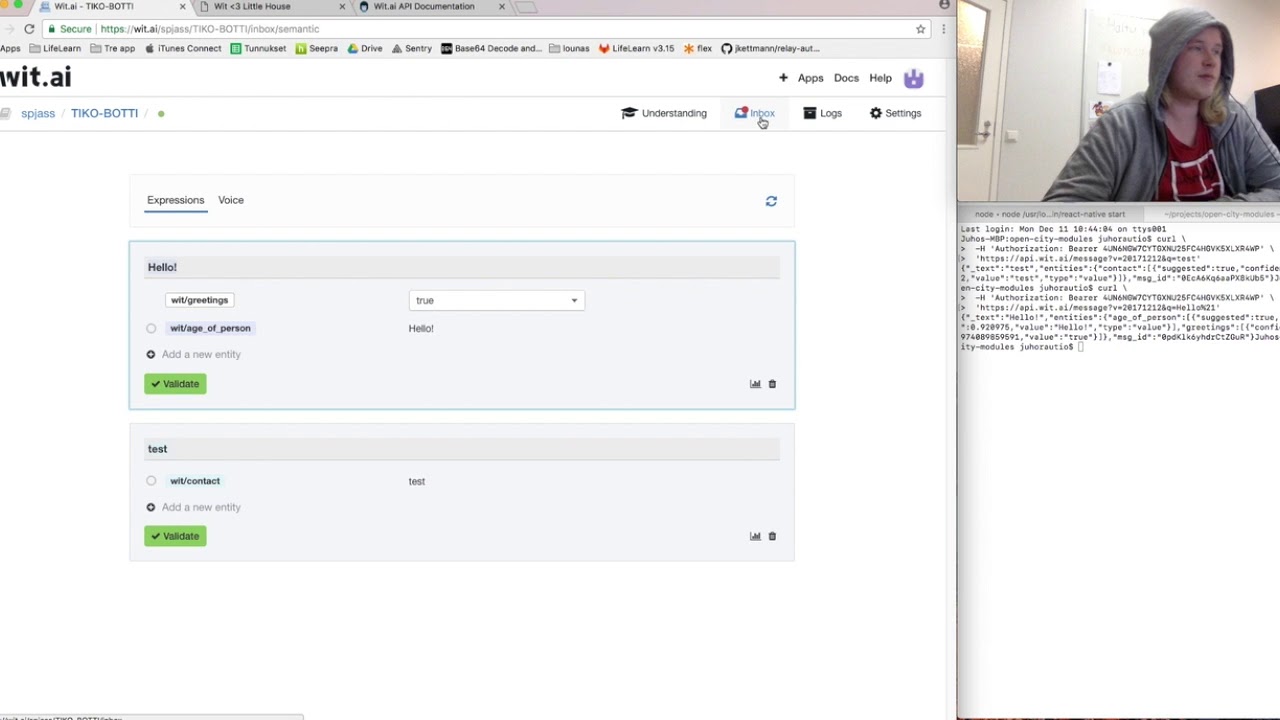Go to TIKO-BOTTI breadcrumb link
The width and height of the screenshot is (1280, 720).
pyautogui.click(x=104, y=113)
